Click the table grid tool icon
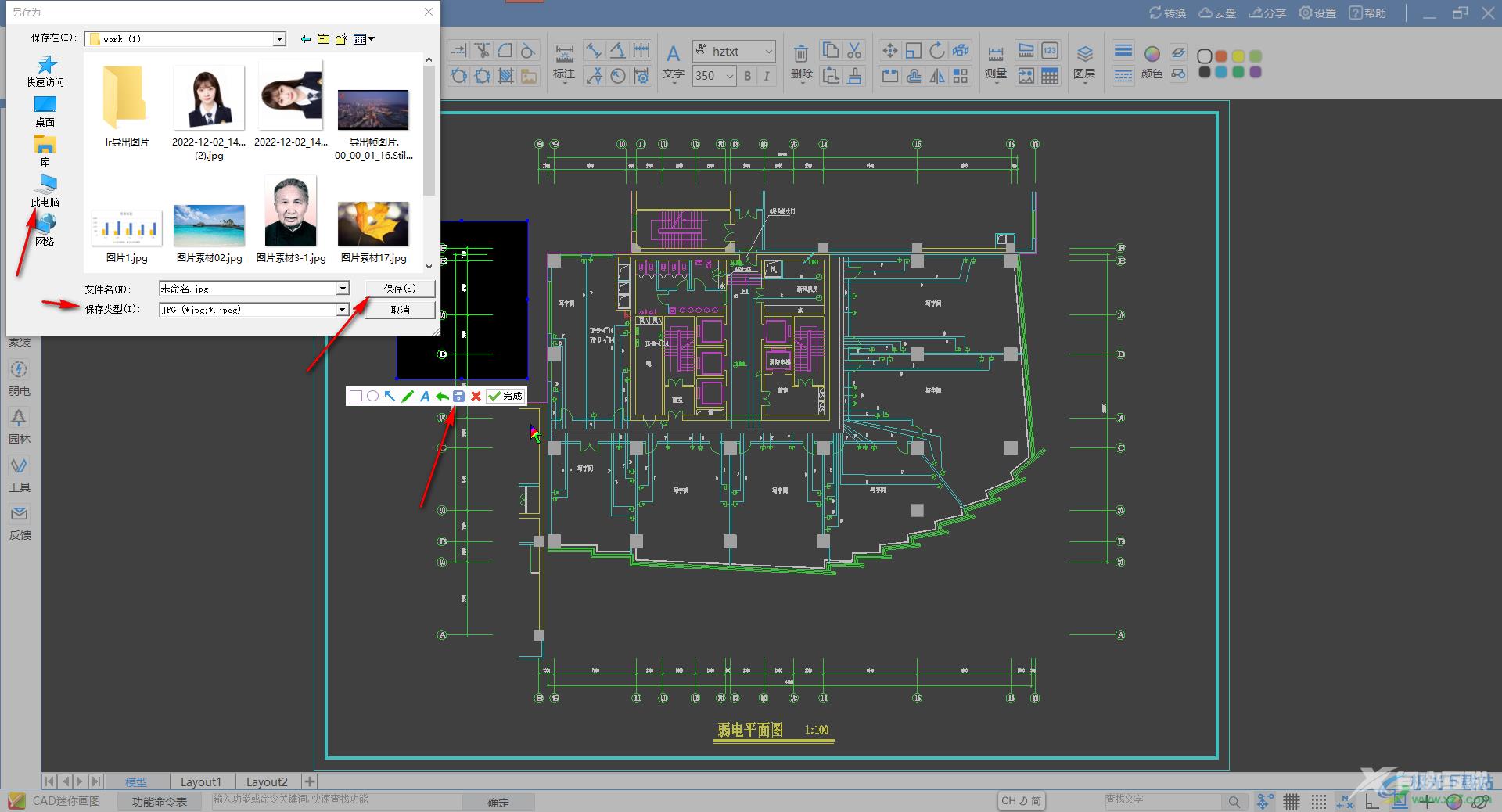 click(x=1050, y=76)
